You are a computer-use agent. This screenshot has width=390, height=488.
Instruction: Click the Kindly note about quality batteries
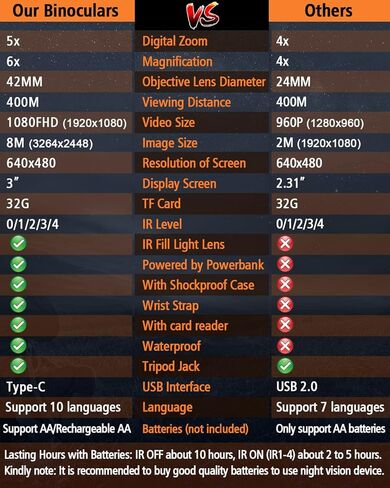(194, 471)
